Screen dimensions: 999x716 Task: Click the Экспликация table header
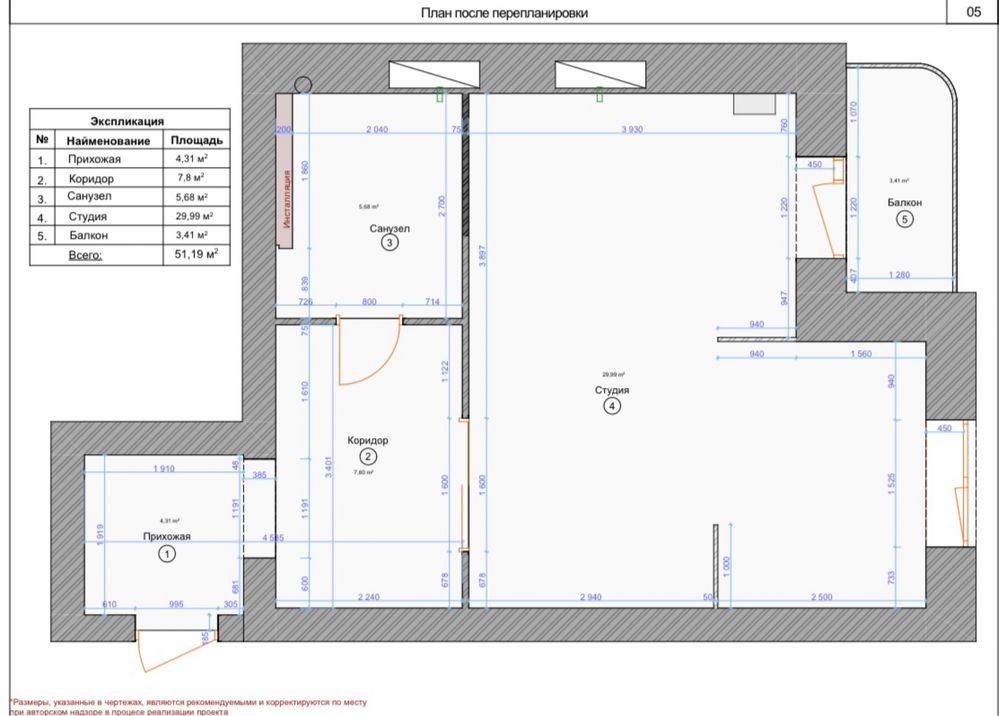point(127,121)
